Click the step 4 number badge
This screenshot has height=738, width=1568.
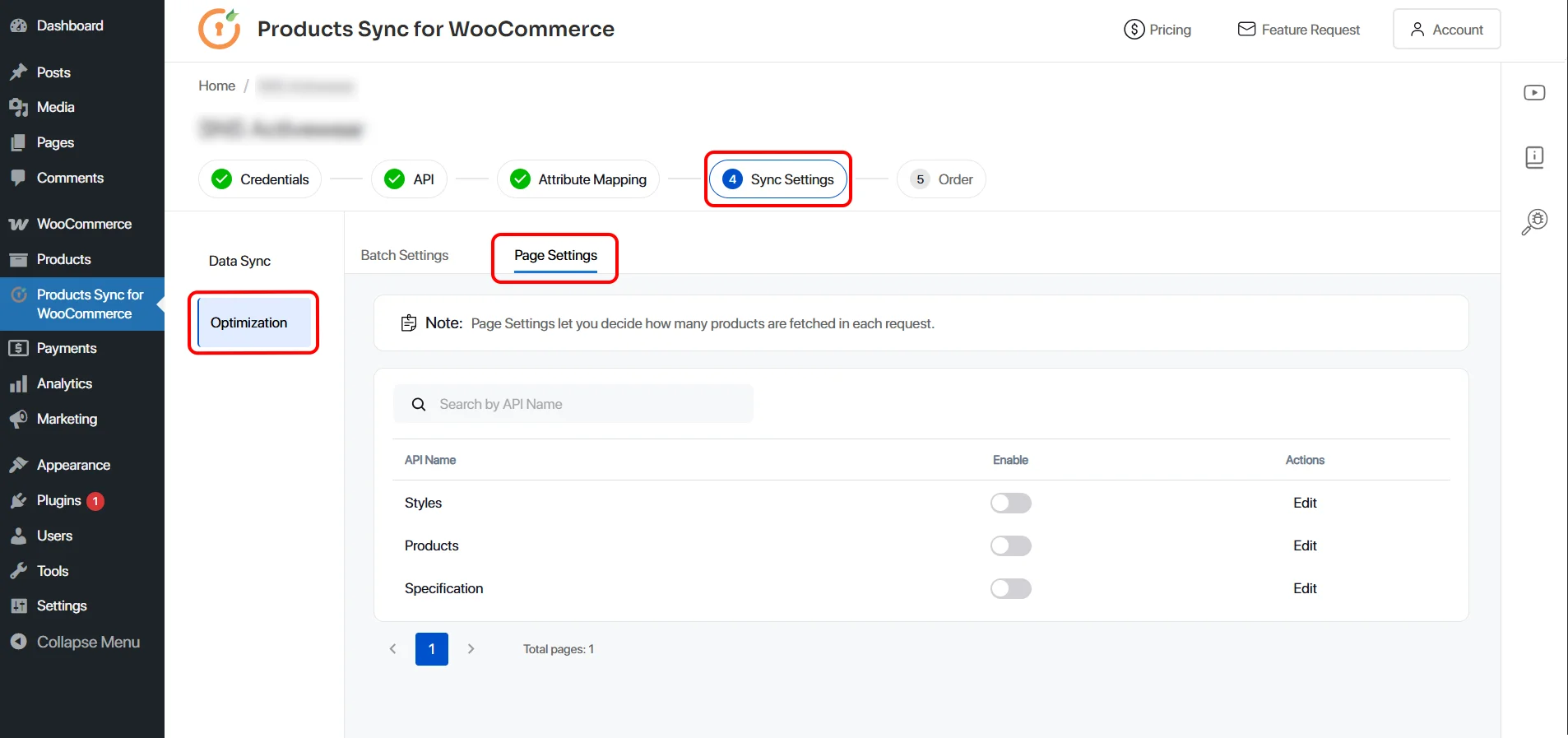click(732, 179)
